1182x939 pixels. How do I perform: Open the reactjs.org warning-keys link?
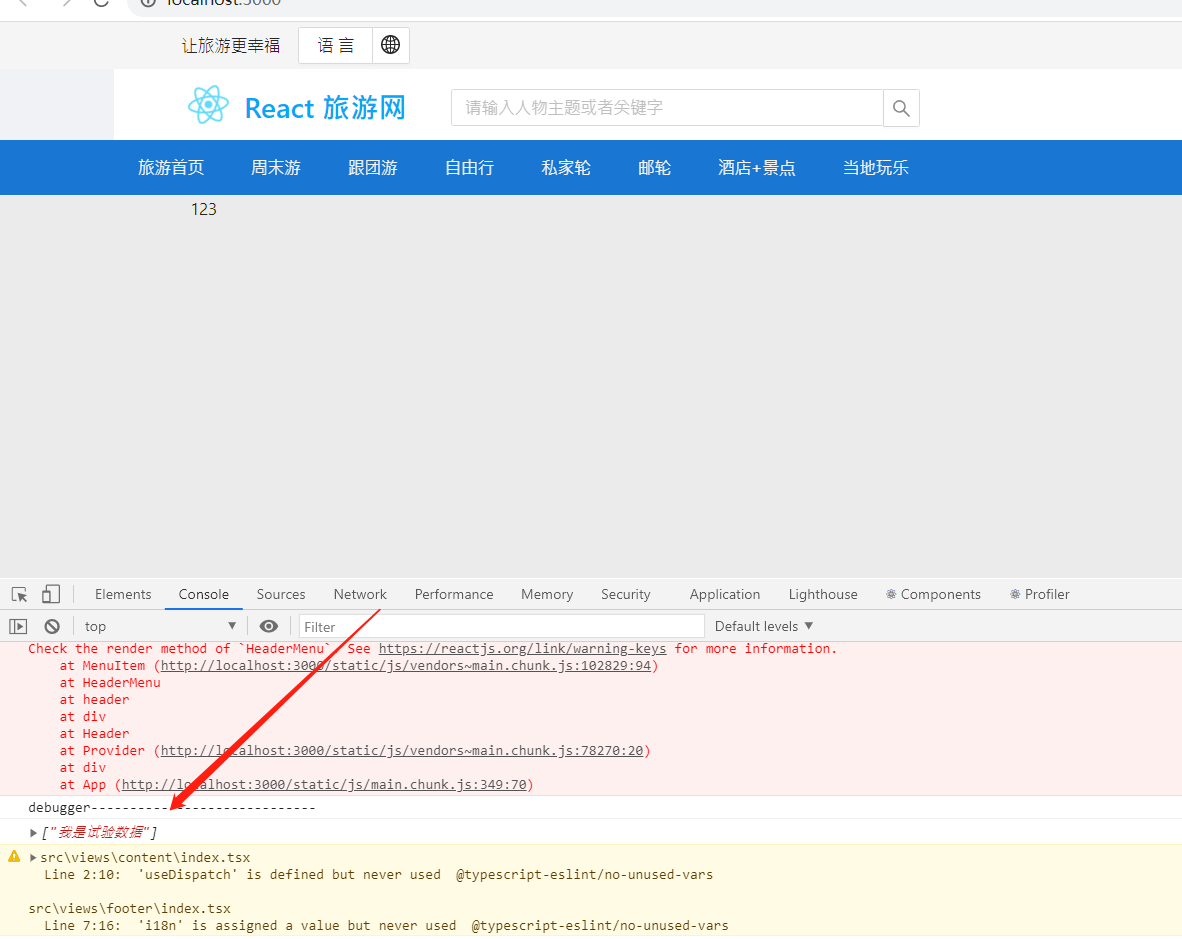point(521,648)
